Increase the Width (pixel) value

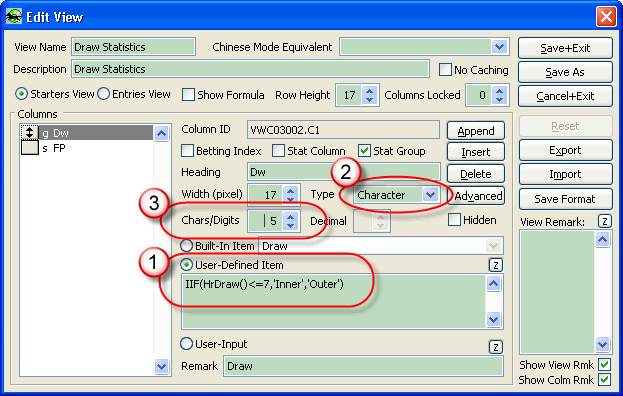(290, 191)
